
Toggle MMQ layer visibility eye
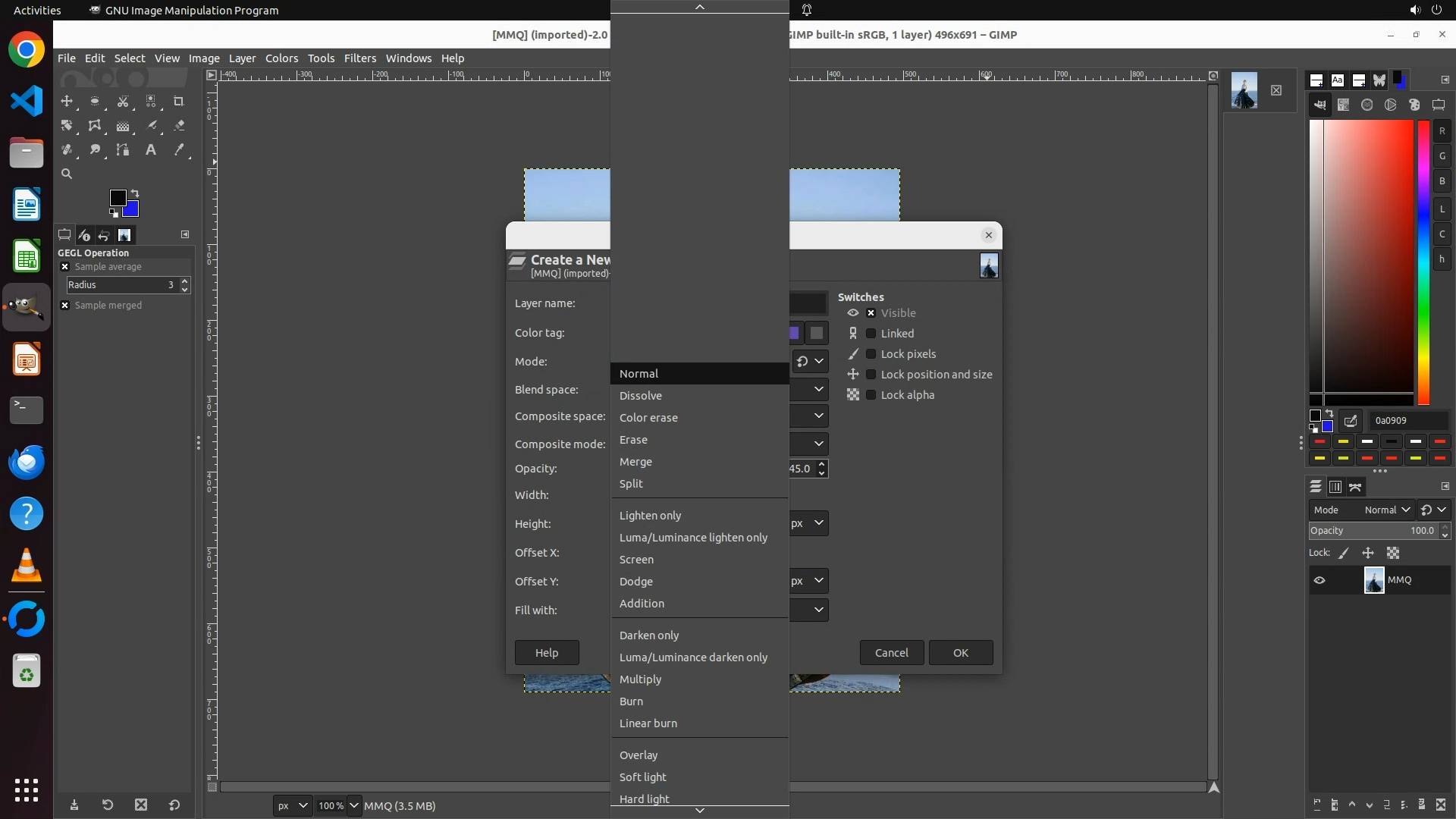[x=1319, y=580]
